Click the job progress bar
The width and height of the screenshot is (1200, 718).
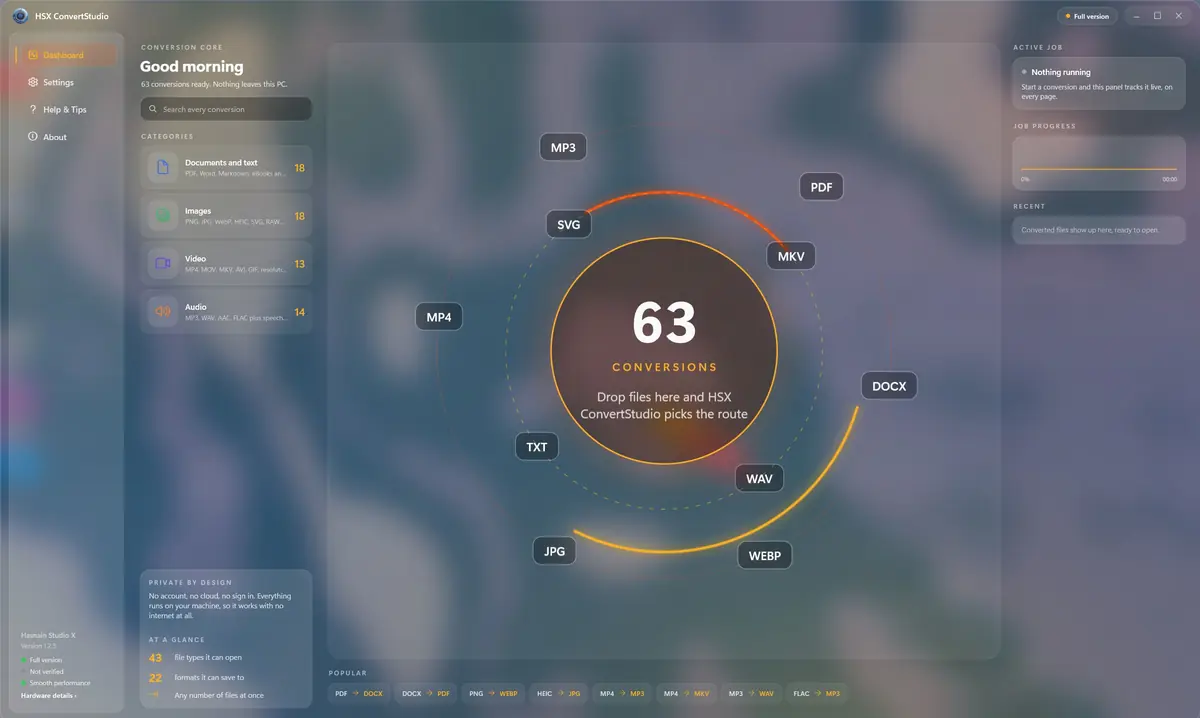(x=1099, y=169)
